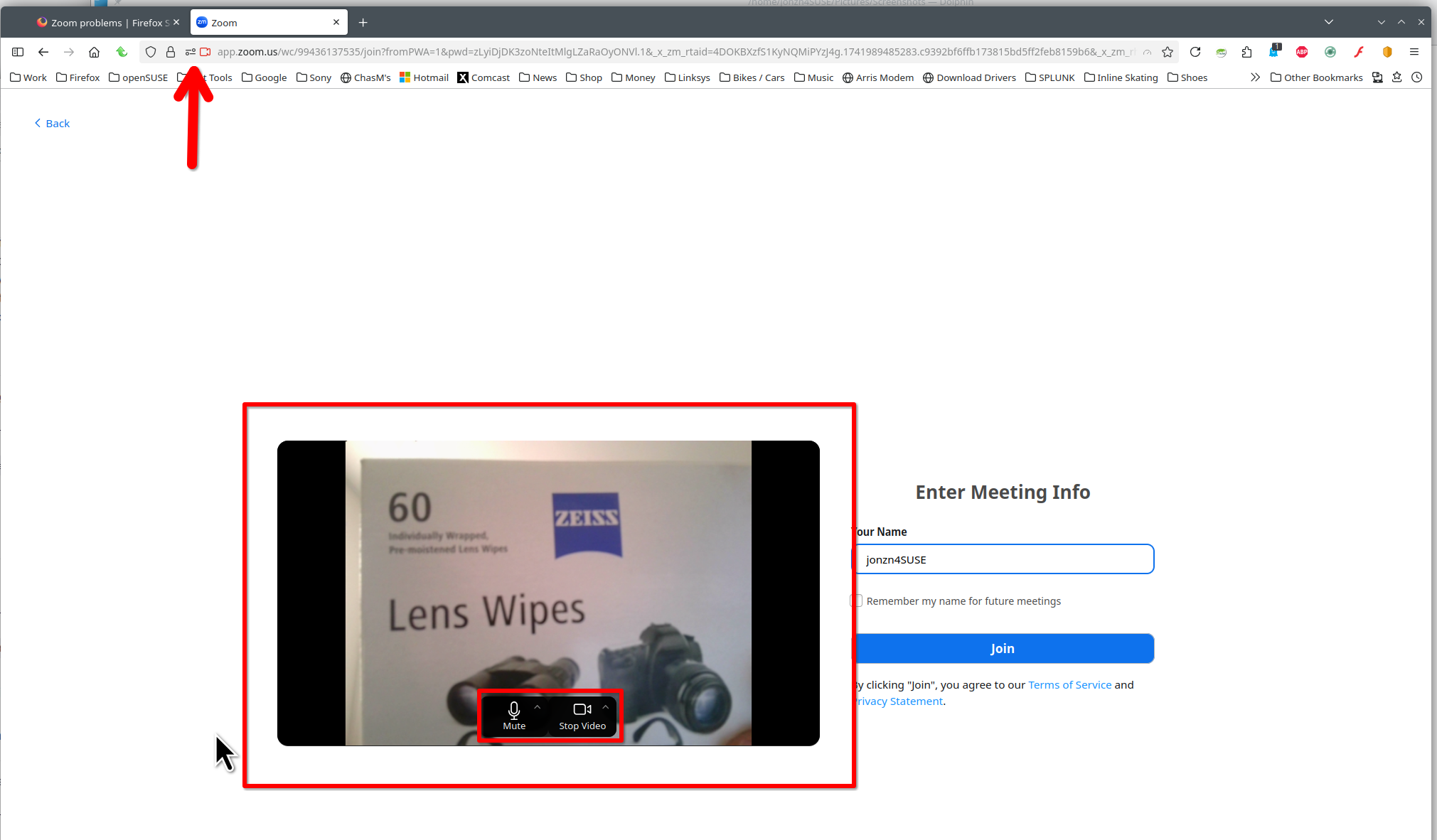The image size is (1437, 840).
Task: Open the Arris Modem bookmark
Action: pyautogui.click(x=878, y=77)
